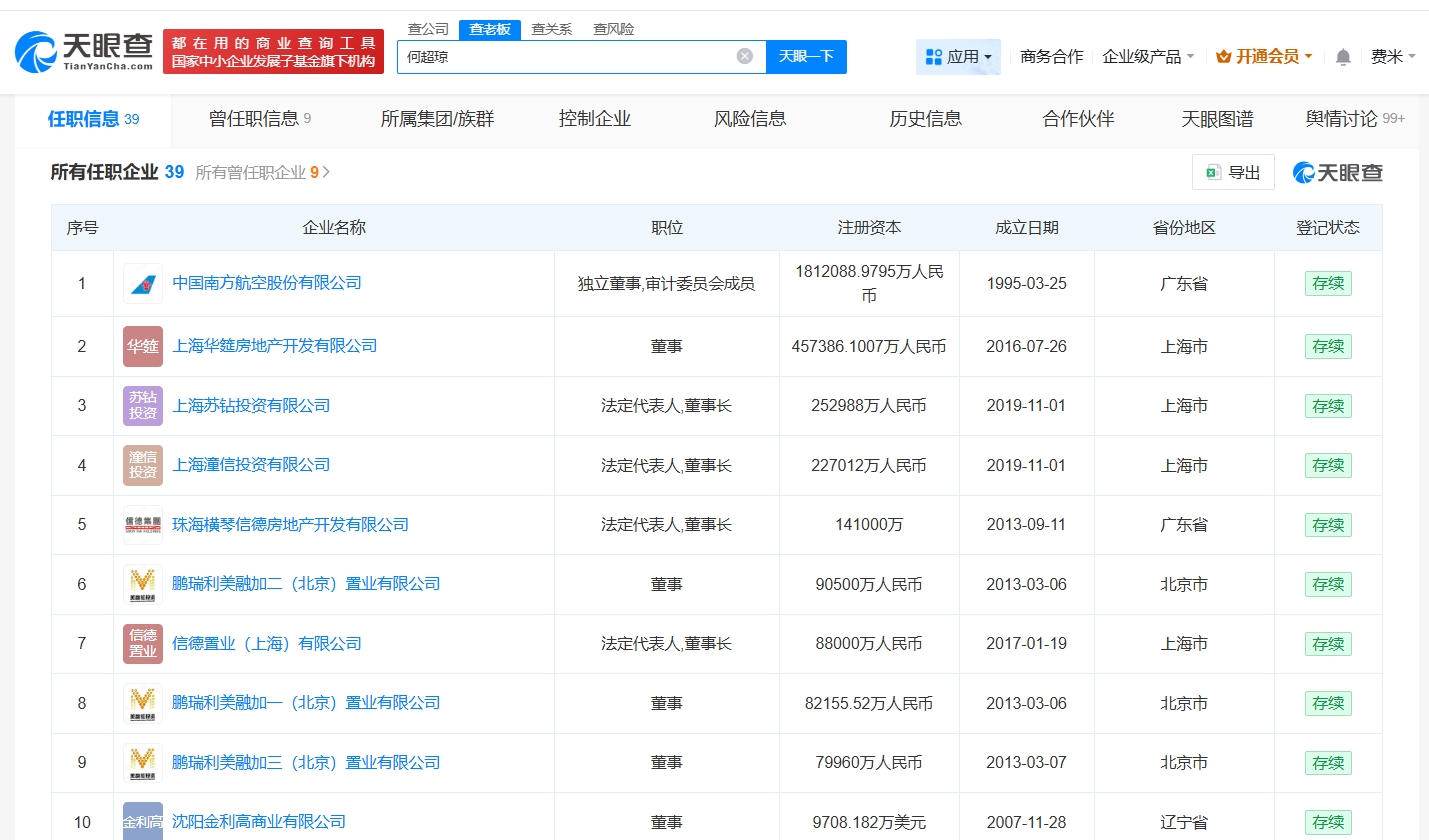Viewport: 1429px width, 840px height.
Task: Open the 风险信息 tab
Action: (750, 119)
